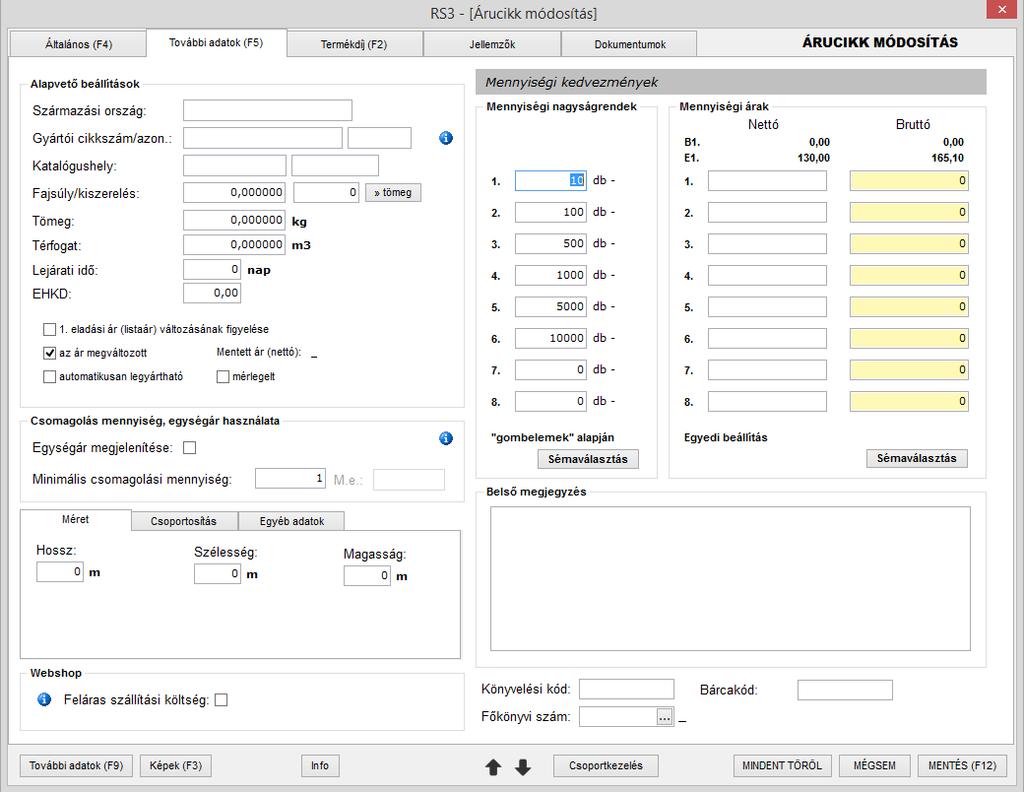Click MÉGSEM button
The width and height of the screenshot is (1024, 792).
point(874,765)
